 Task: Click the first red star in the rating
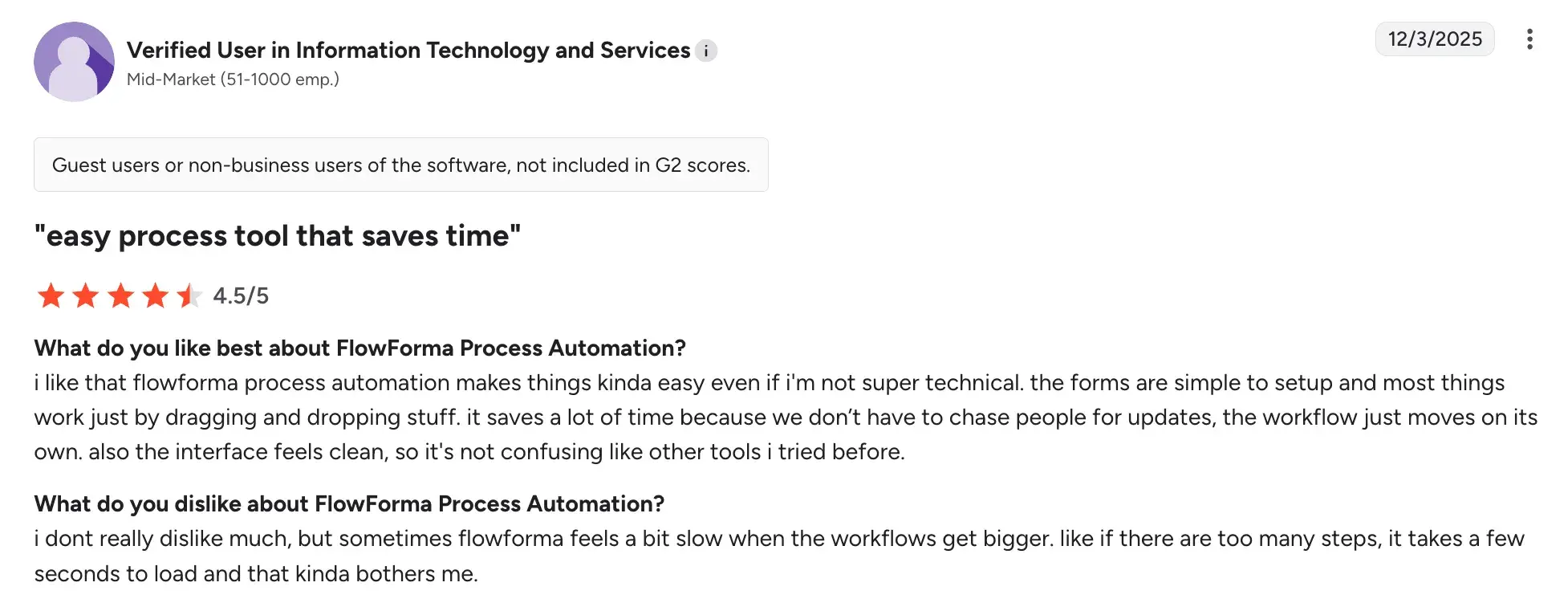[50, 295]
